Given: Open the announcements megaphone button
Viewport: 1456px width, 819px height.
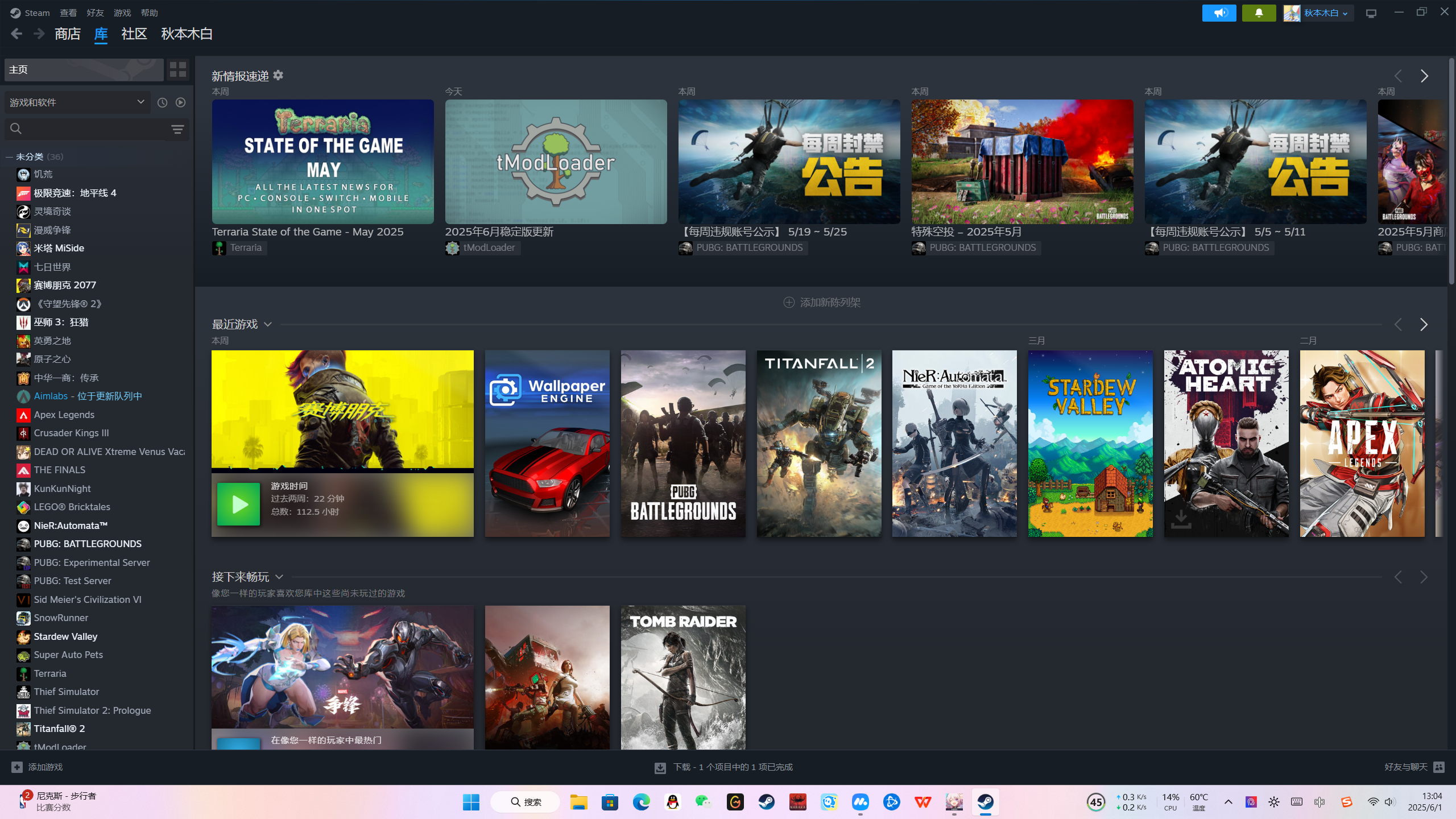Looking at the screenshot, I should pyautogui.click(x=1219, y=13).
